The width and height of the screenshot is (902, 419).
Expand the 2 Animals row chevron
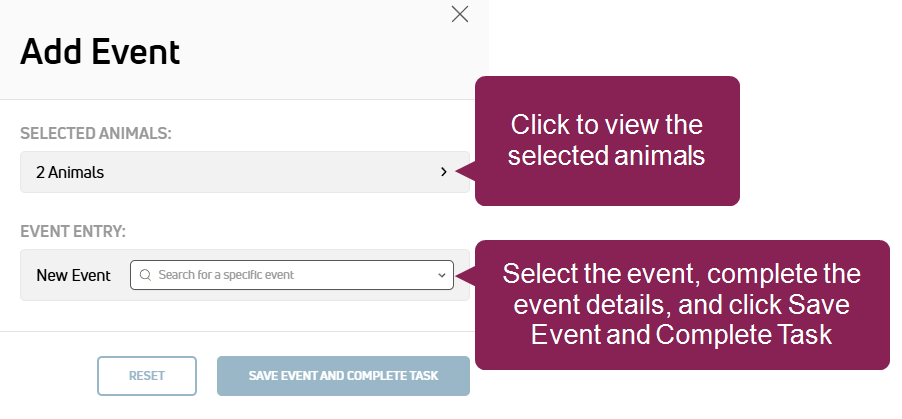[x=444, y=172]
